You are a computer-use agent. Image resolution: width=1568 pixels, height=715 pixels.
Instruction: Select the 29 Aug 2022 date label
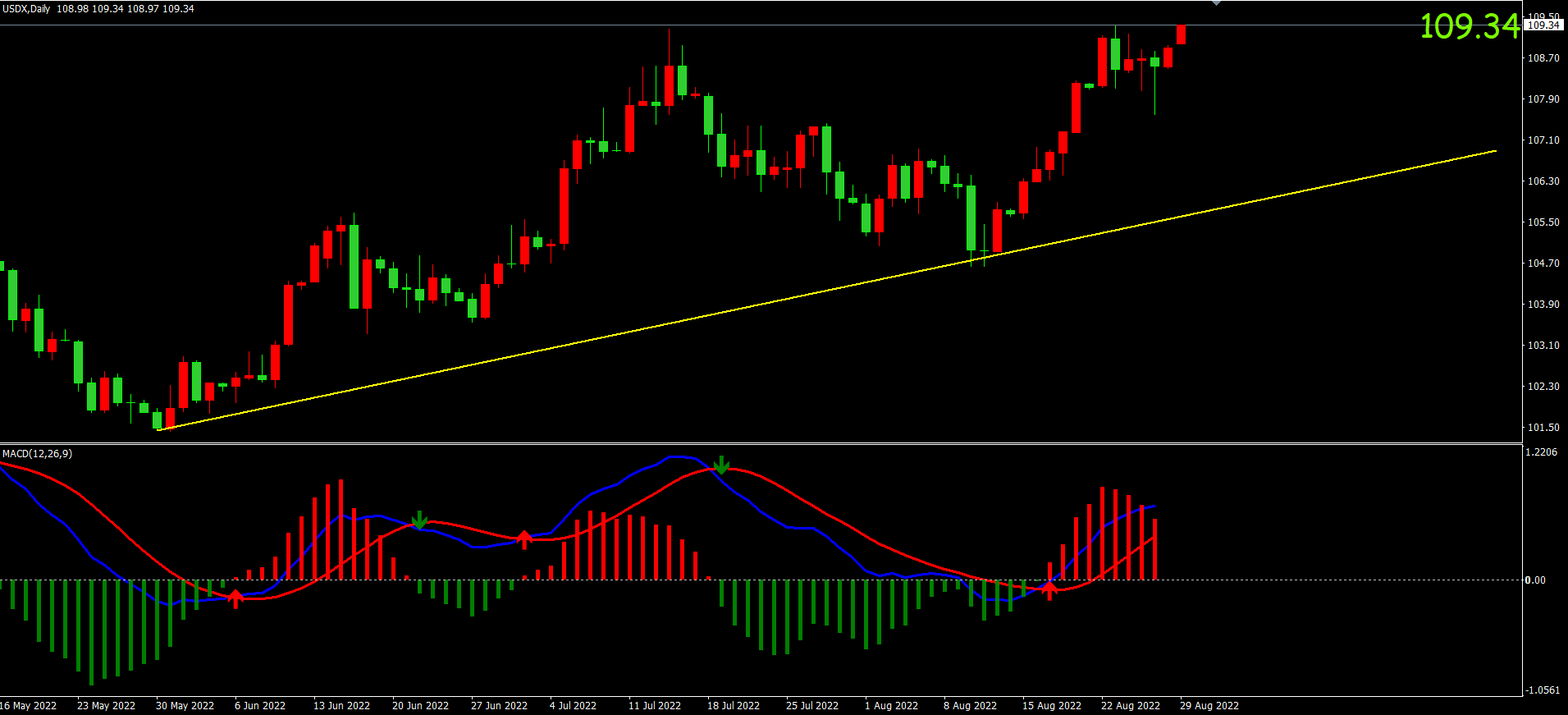coord(1209,705)
